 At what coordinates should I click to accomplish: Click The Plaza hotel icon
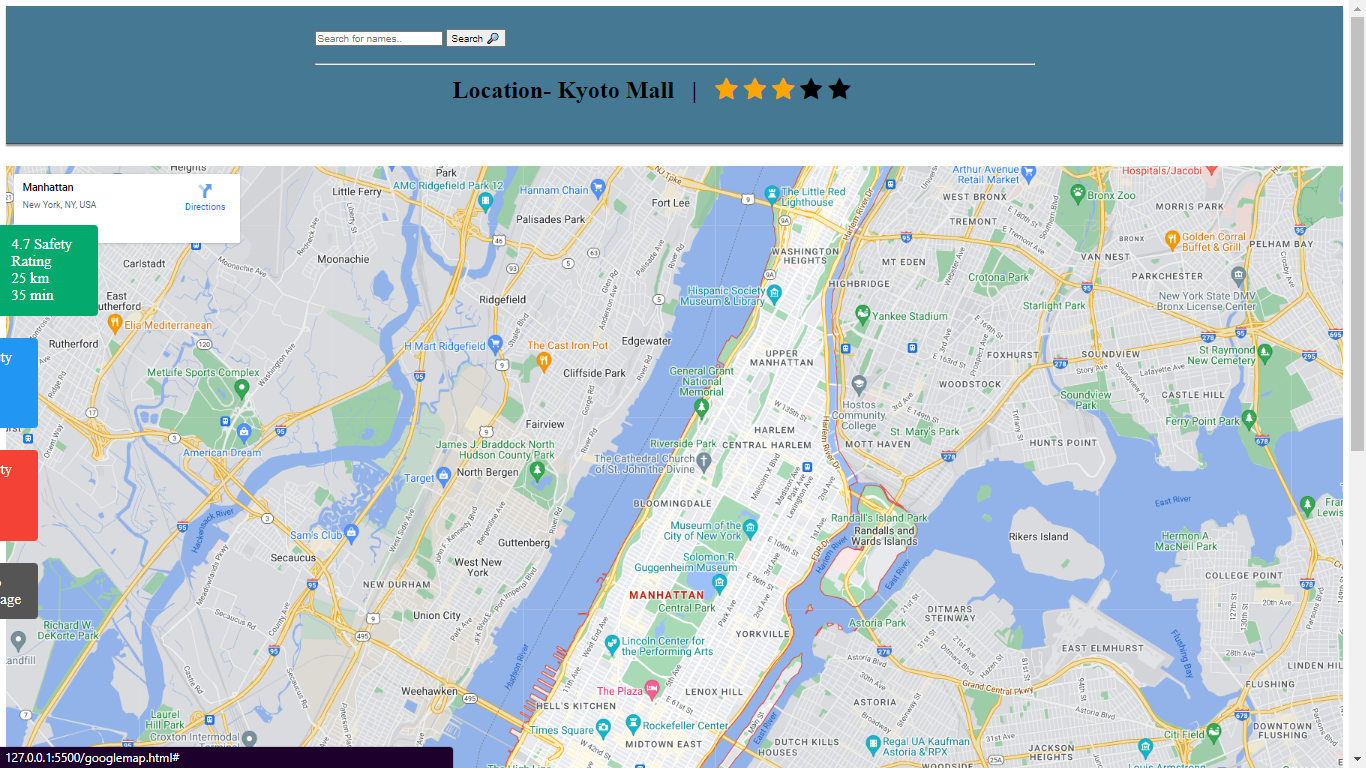coord(652,689)
